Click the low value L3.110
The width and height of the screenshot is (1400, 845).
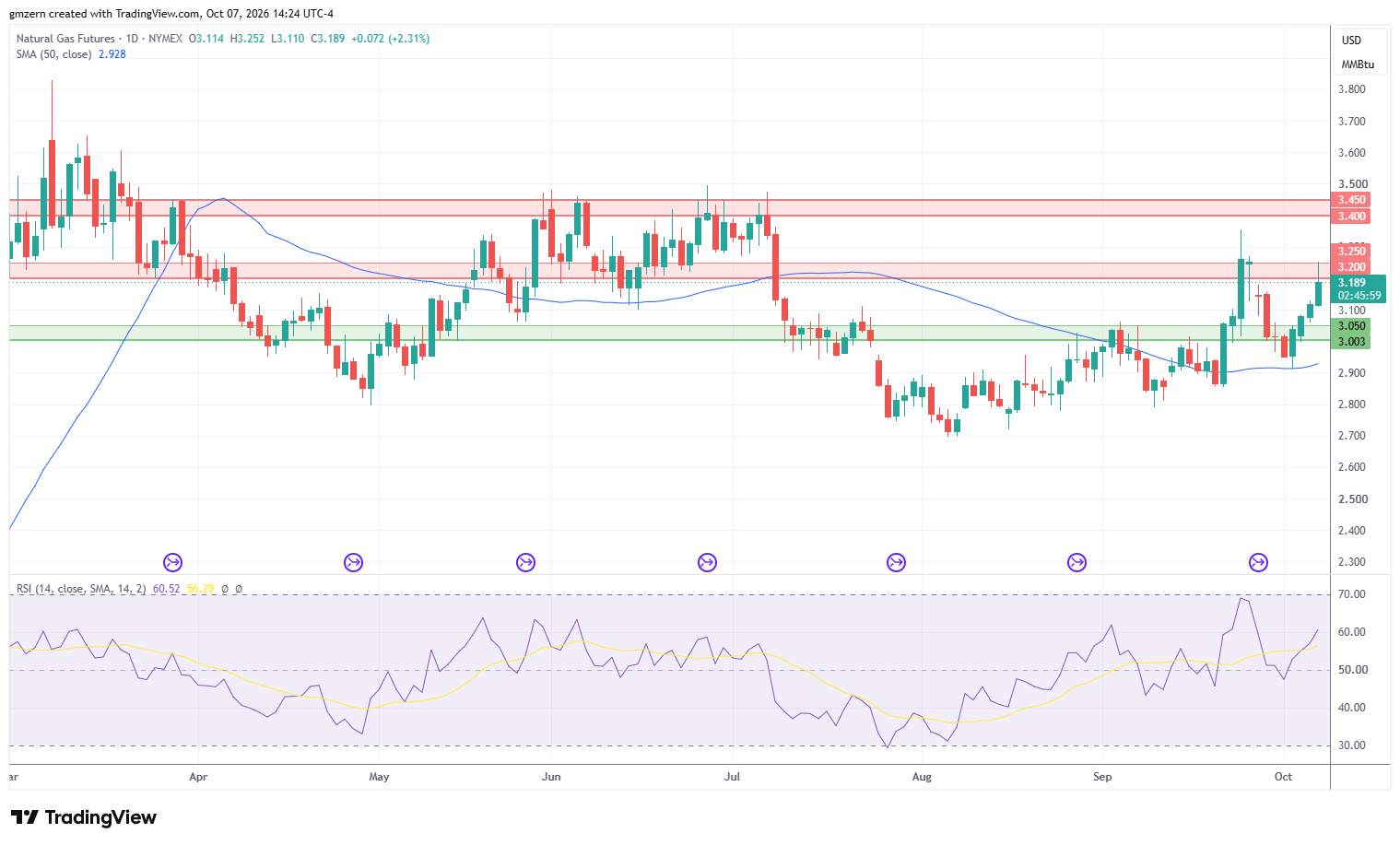288,39
